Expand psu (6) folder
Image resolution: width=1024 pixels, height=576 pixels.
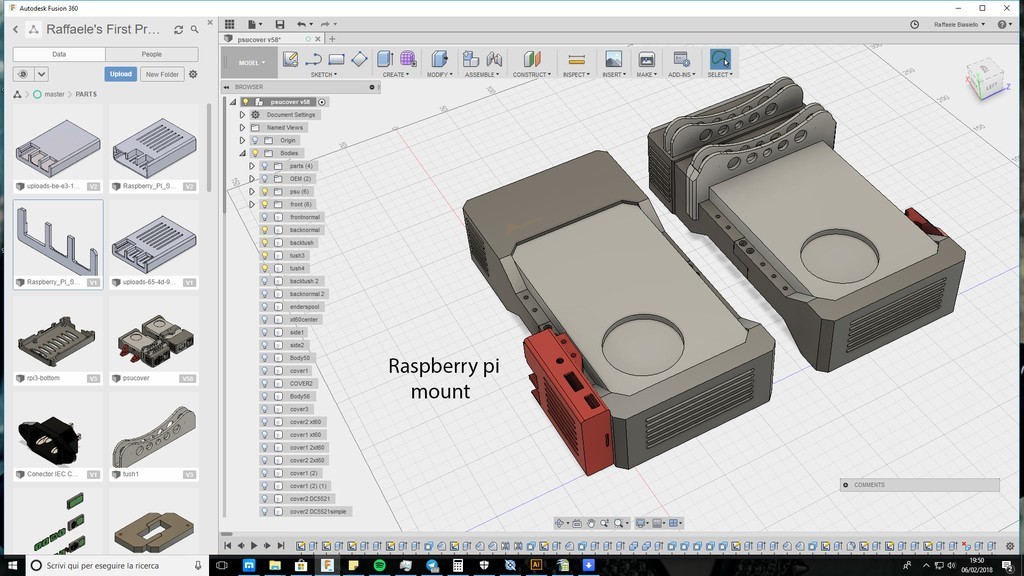[251, 191]
